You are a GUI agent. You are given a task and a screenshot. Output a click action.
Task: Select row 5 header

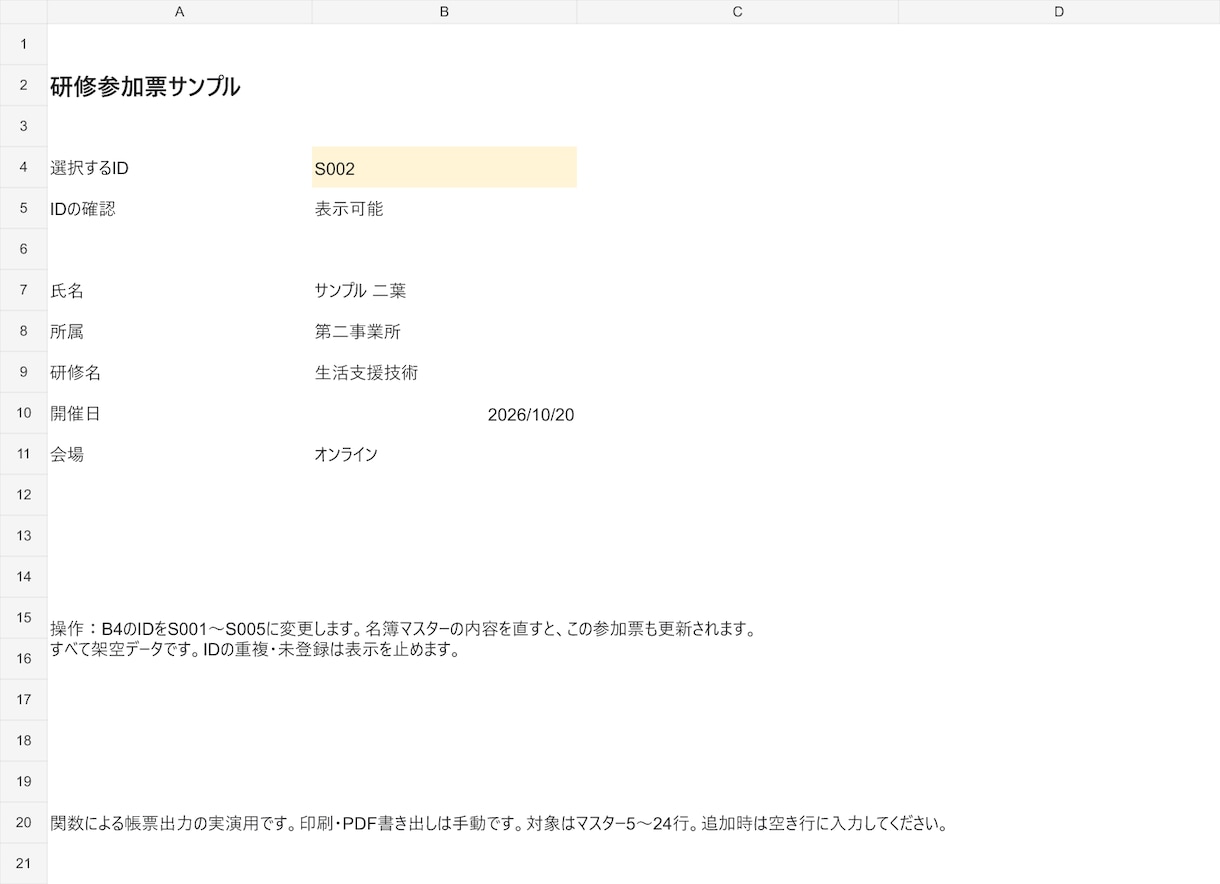pos(23,208)
